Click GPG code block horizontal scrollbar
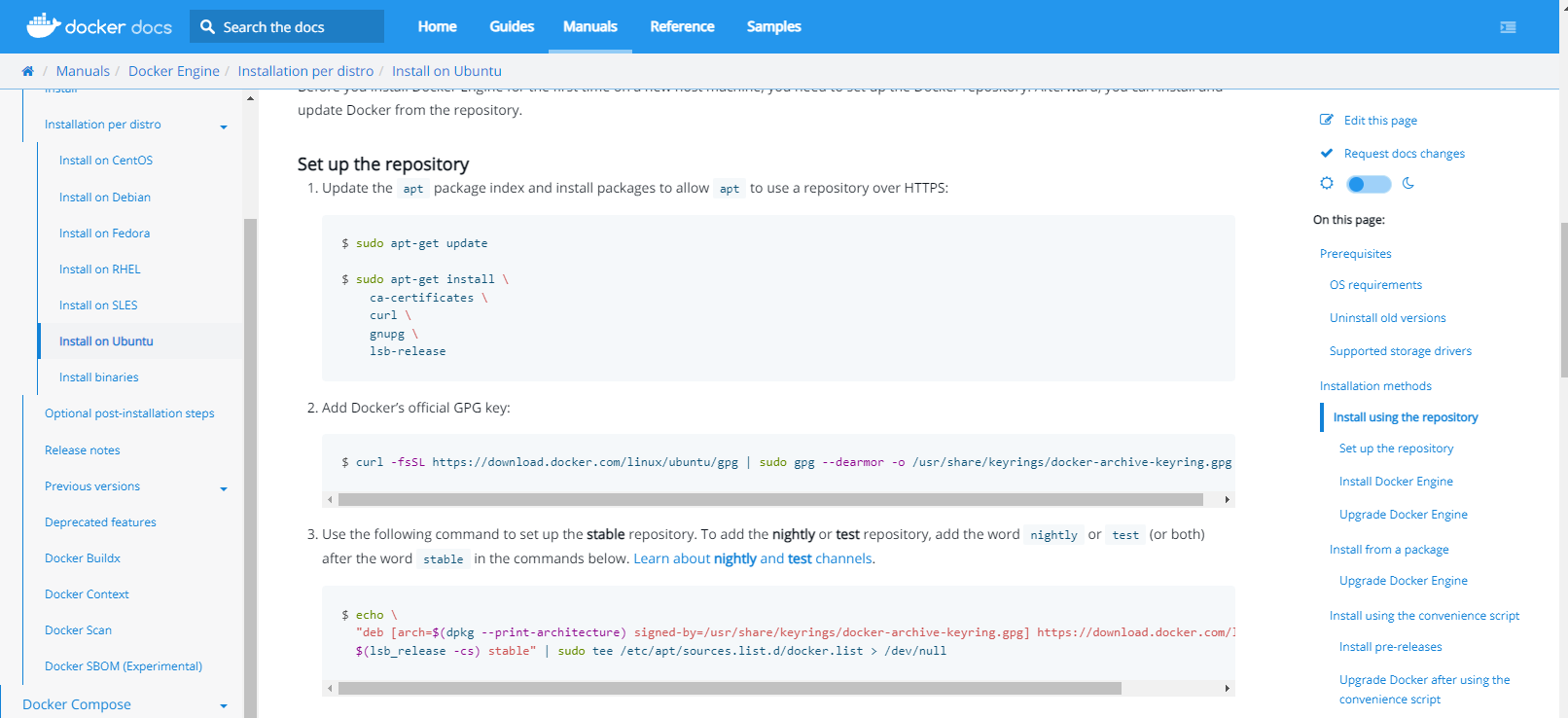1568x718 pixels. coord(770,499)
